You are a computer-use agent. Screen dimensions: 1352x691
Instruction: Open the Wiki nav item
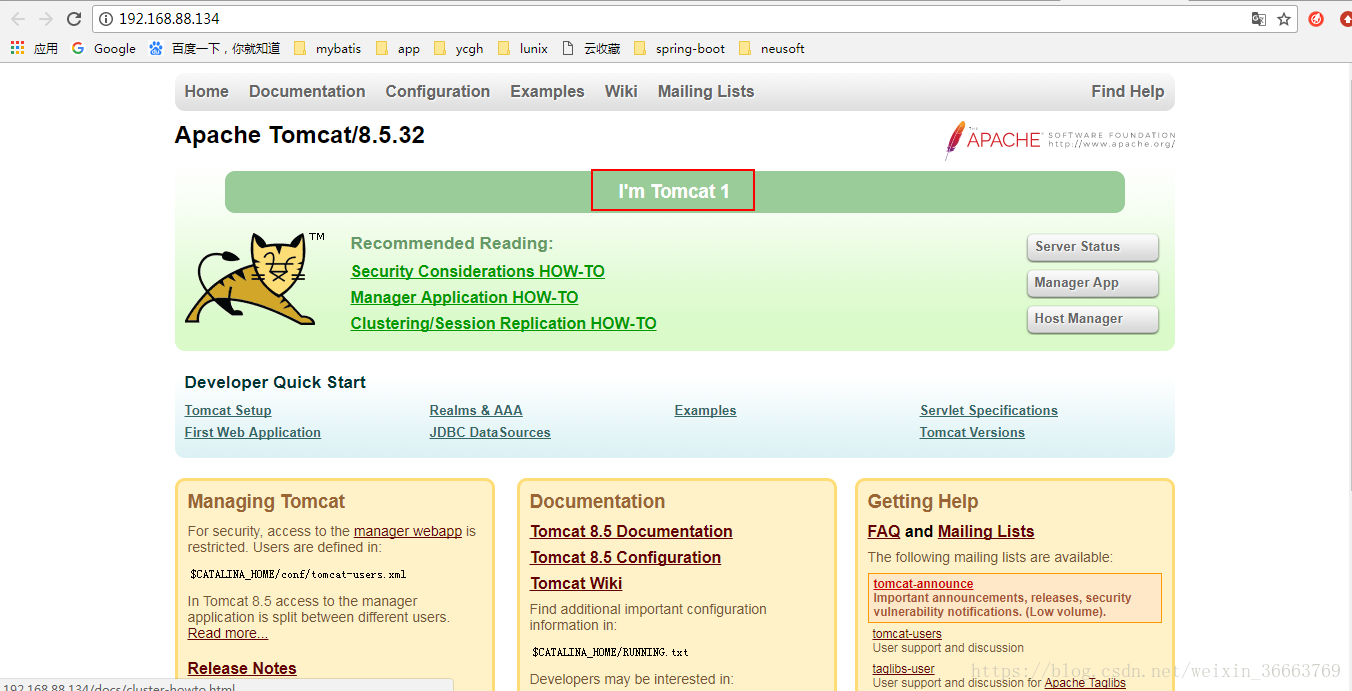pos(621,91)
